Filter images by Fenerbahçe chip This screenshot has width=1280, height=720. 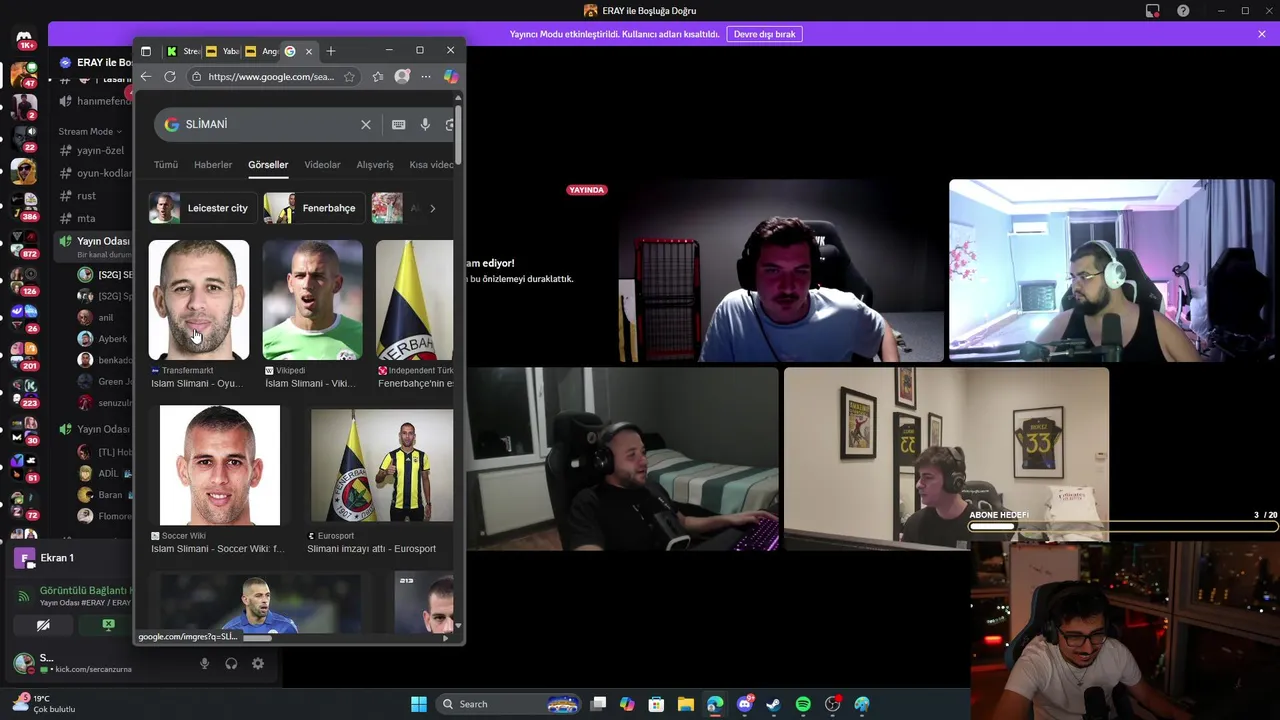pos(313,208)
